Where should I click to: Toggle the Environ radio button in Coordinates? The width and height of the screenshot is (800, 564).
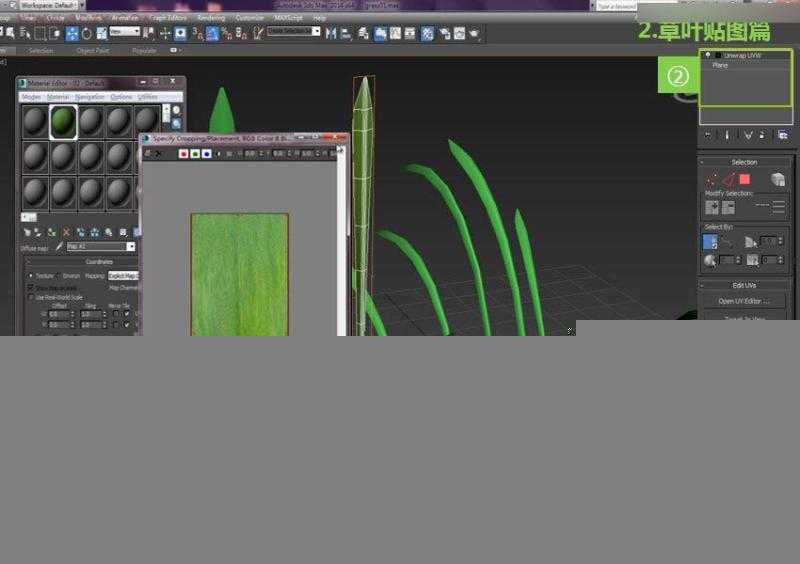59,276
